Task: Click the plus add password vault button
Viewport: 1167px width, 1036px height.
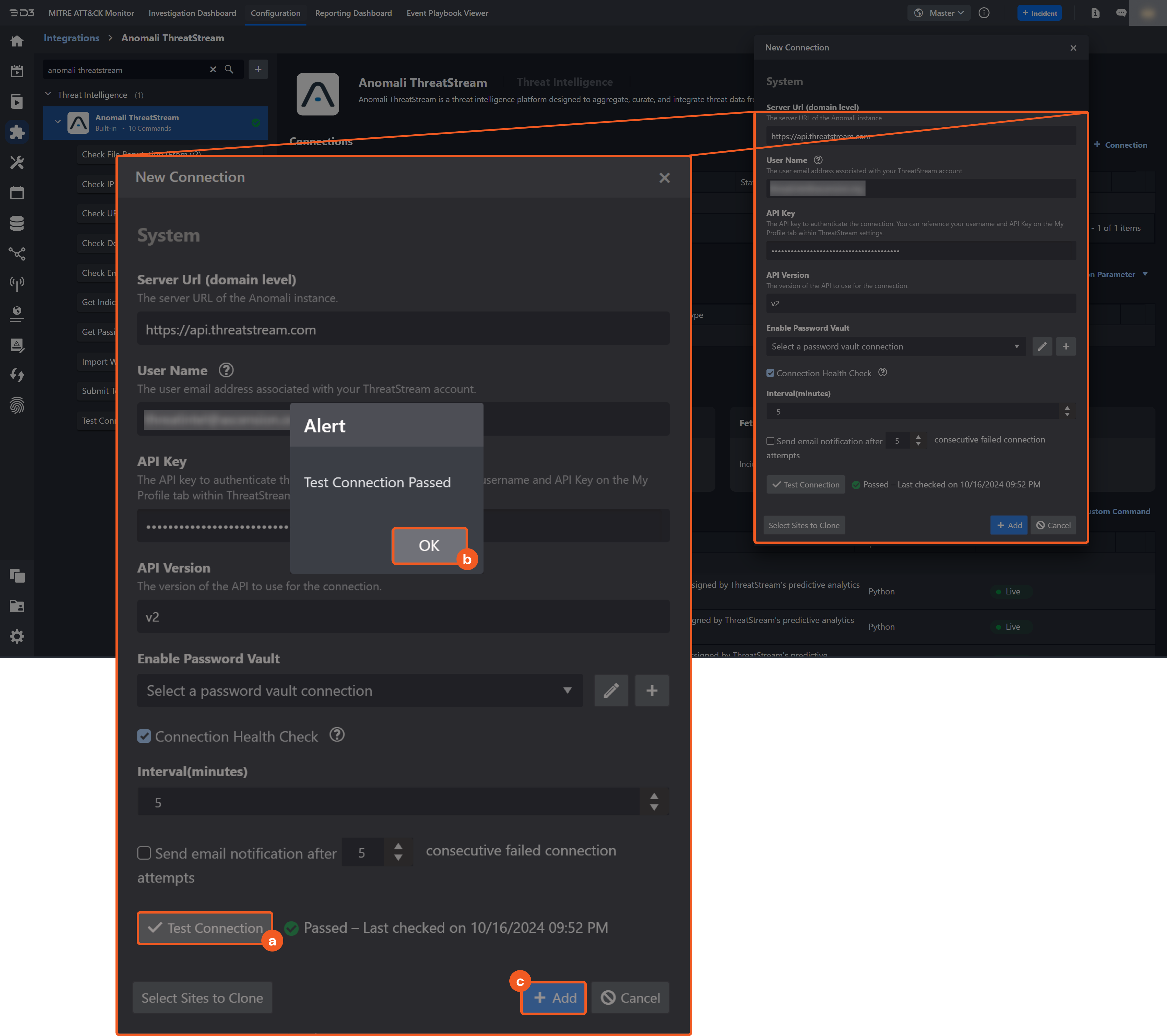Action: click(652, 691)
